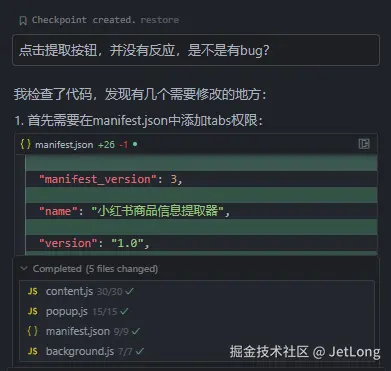The image size is (391, 371).
Task: Click the JS icon beside content.js
Action: (x=33, y=291)
